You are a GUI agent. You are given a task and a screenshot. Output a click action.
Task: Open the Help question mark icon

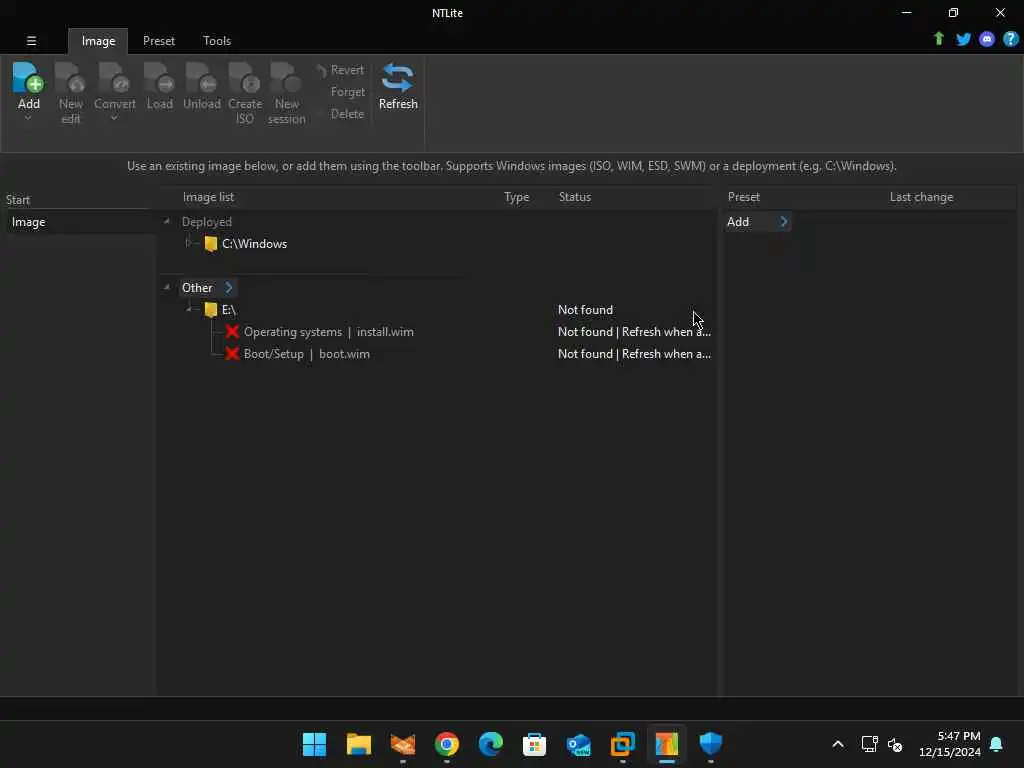pyautogui.click(x=1010, y=39)
